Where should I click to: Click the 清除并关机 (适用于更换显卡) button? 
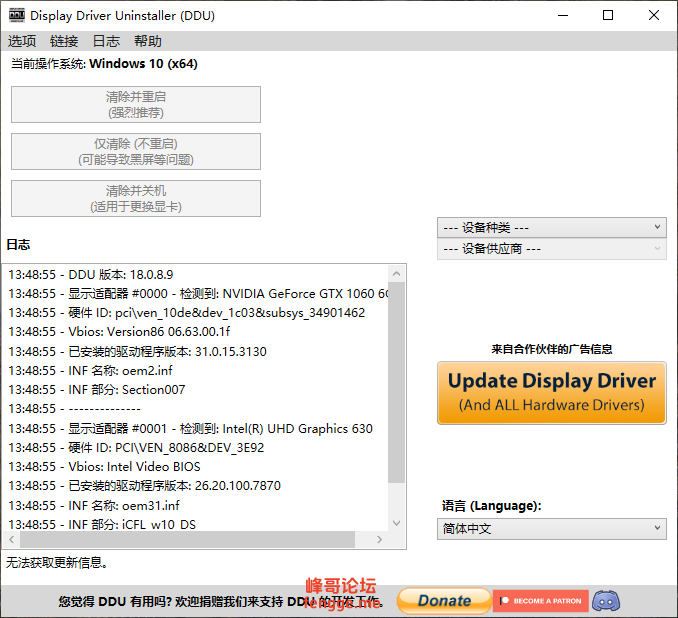pyautogui.click(x=136, y=199)
